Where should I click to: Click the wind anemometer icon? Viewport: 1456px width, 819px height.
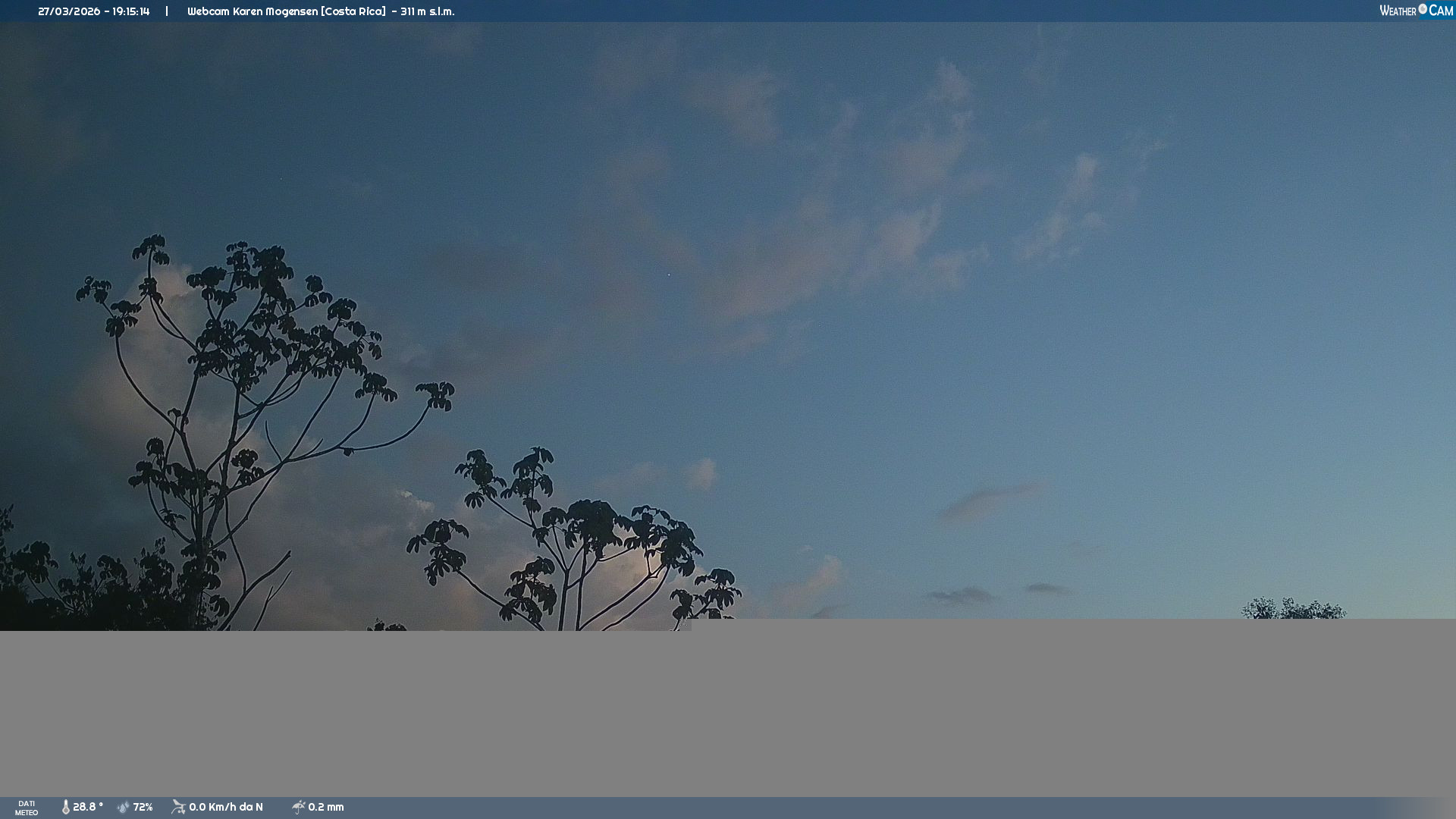coord(178,807)
